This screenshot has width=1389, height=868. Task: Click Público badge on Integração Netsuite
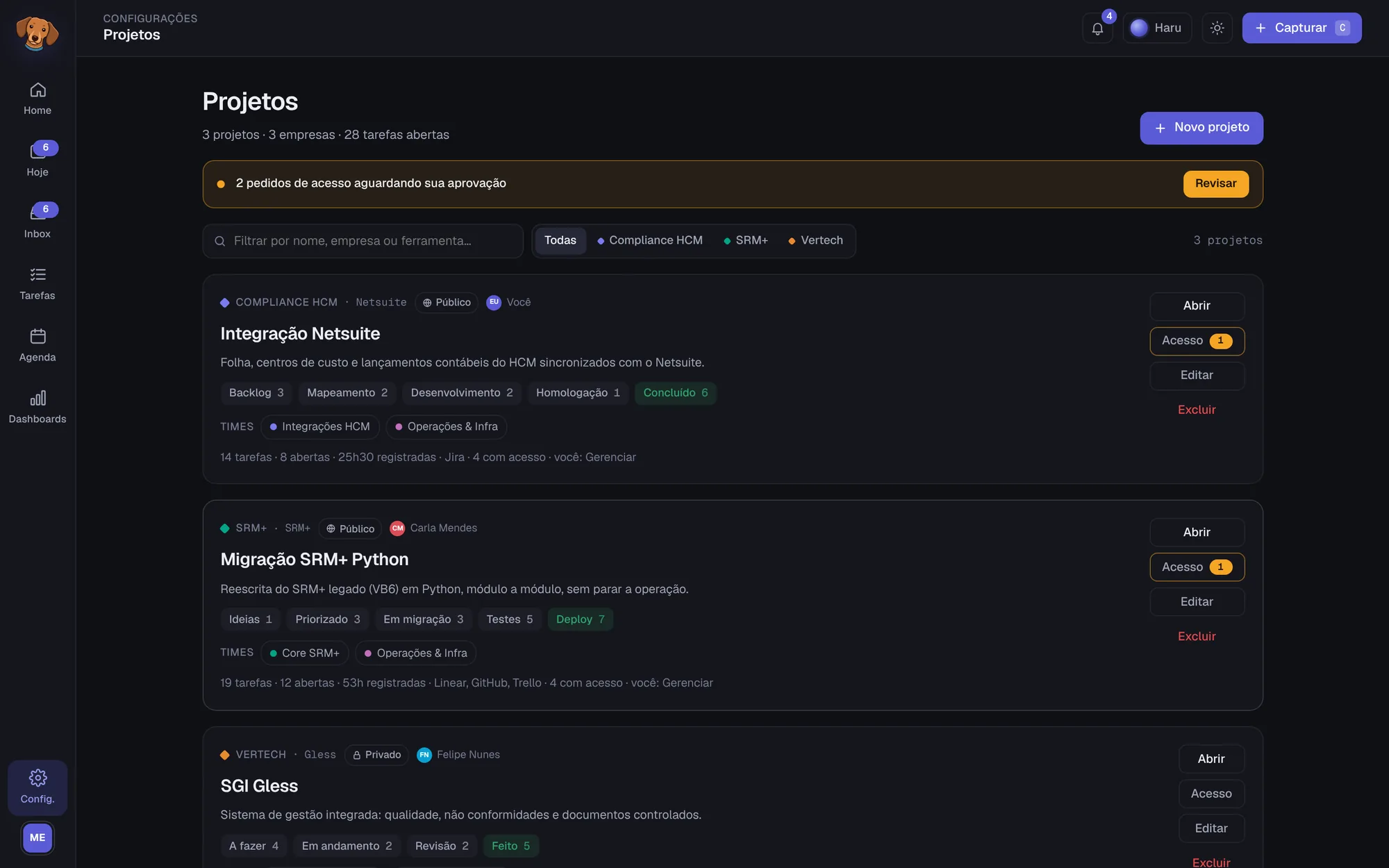click(x=447, y=303)
